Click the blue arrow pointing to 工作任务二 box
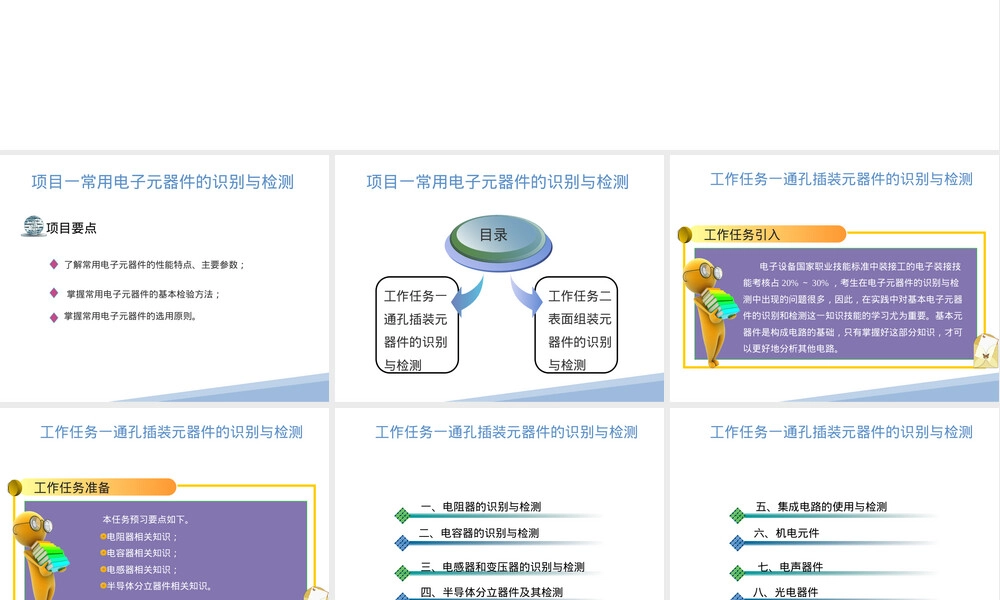The image size is (1000, 600). click(526, 295)
